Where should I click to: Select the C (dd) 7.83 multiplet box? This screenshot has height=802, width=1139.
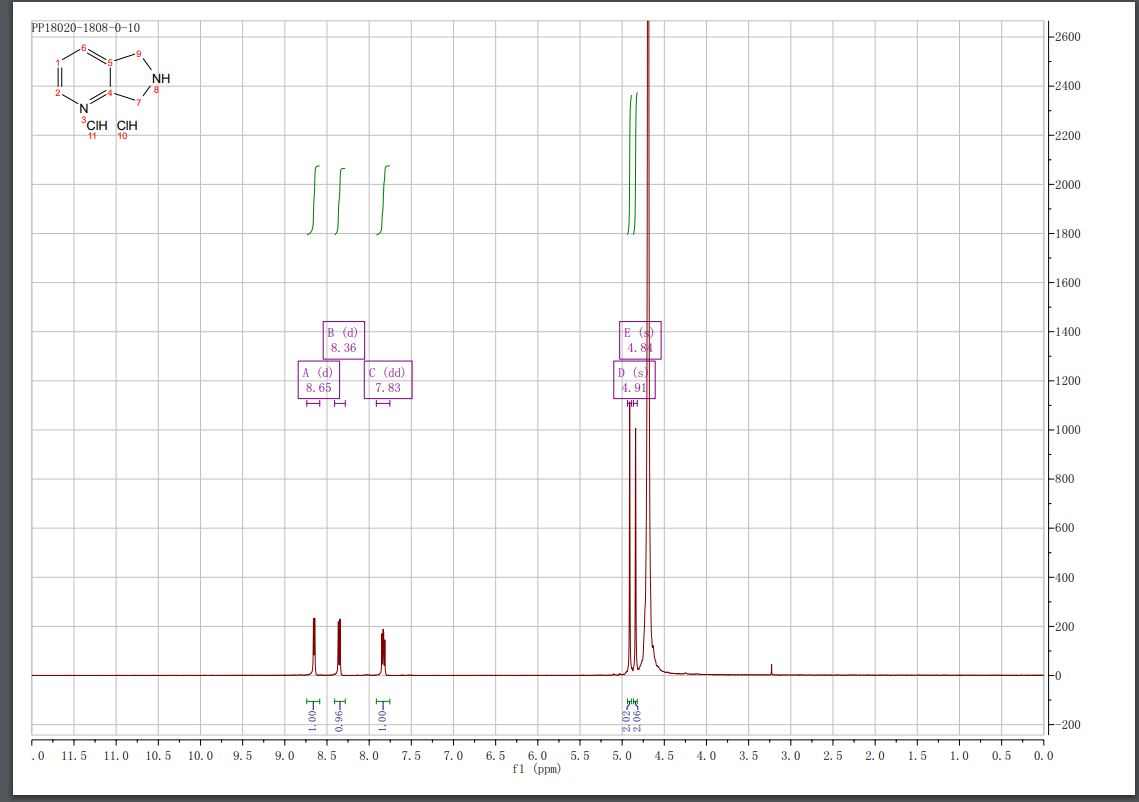click(x=388, y=379)
